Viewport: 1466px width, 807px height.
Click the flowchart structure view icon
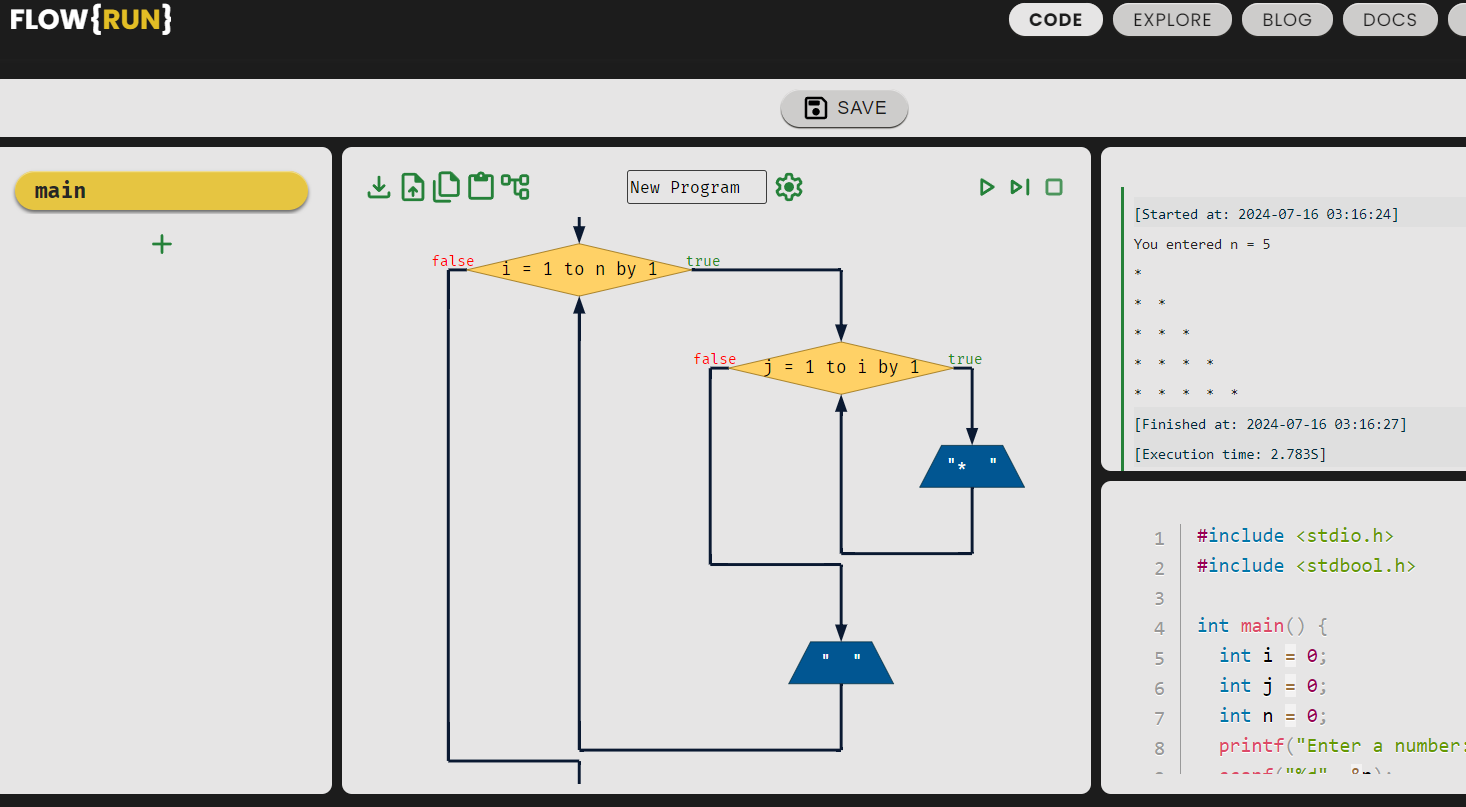pos(516,186)
